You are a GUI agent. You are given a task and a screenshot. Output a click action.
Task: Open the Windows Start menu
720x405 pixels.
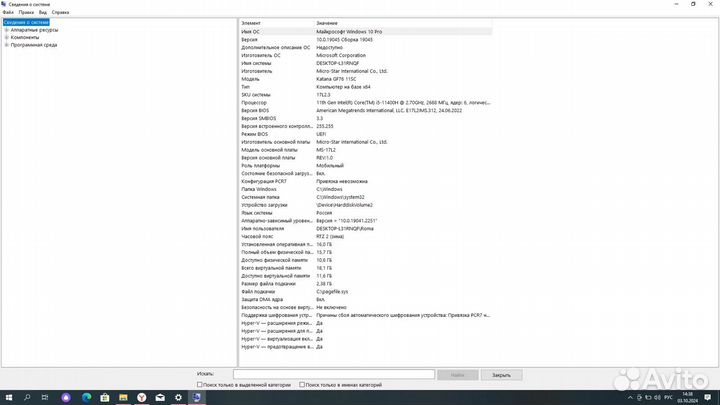click(x=9, y=397)
